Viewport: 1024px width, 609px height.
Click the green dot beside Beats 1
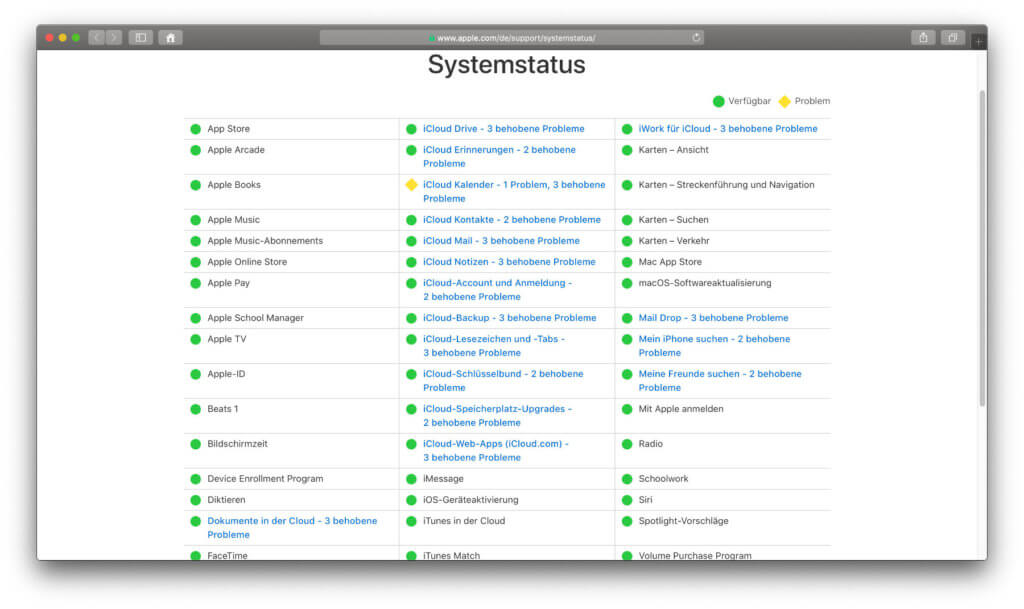click(195, 409)
